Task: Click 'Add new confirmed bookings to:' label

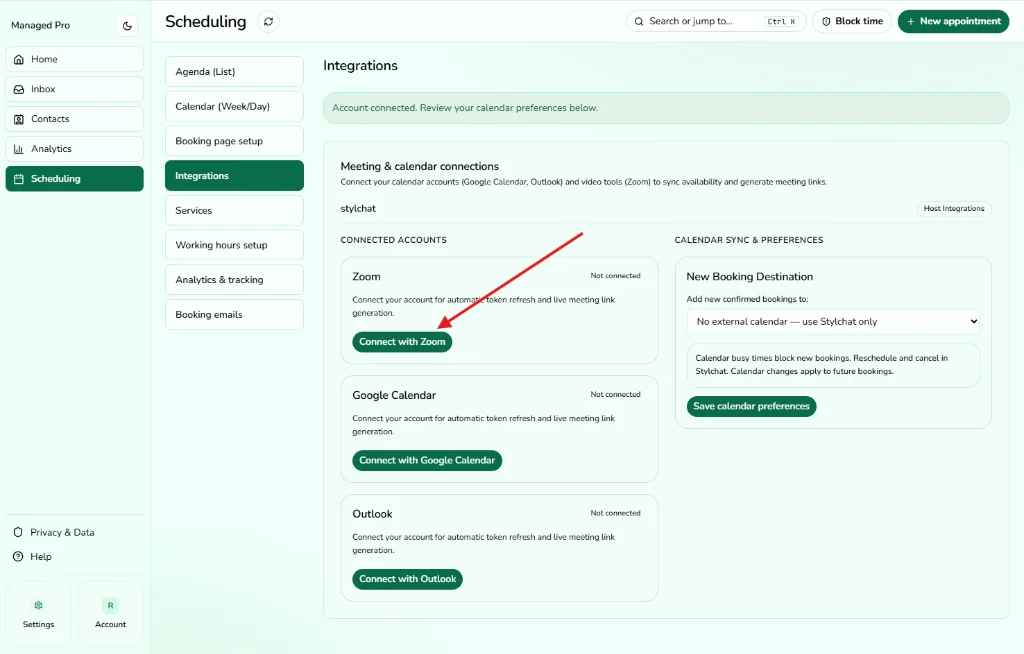Action: (747, 299)
